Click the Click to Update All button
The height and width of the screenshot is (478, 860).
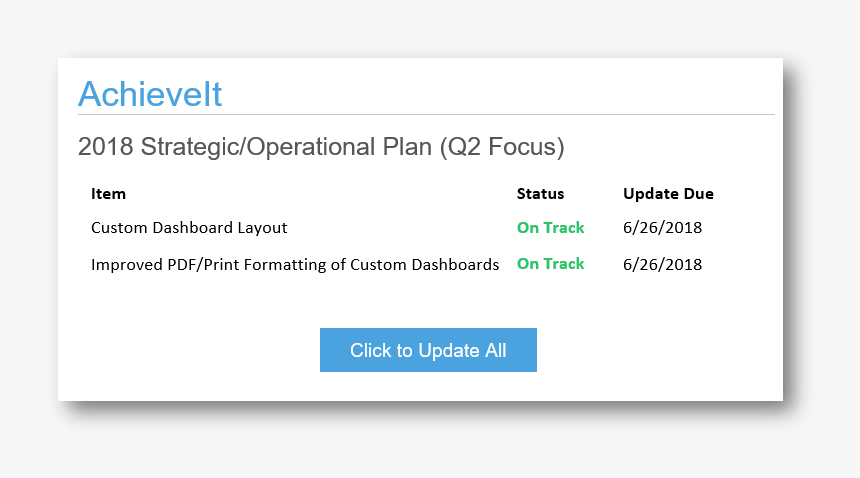pos(428,350)
